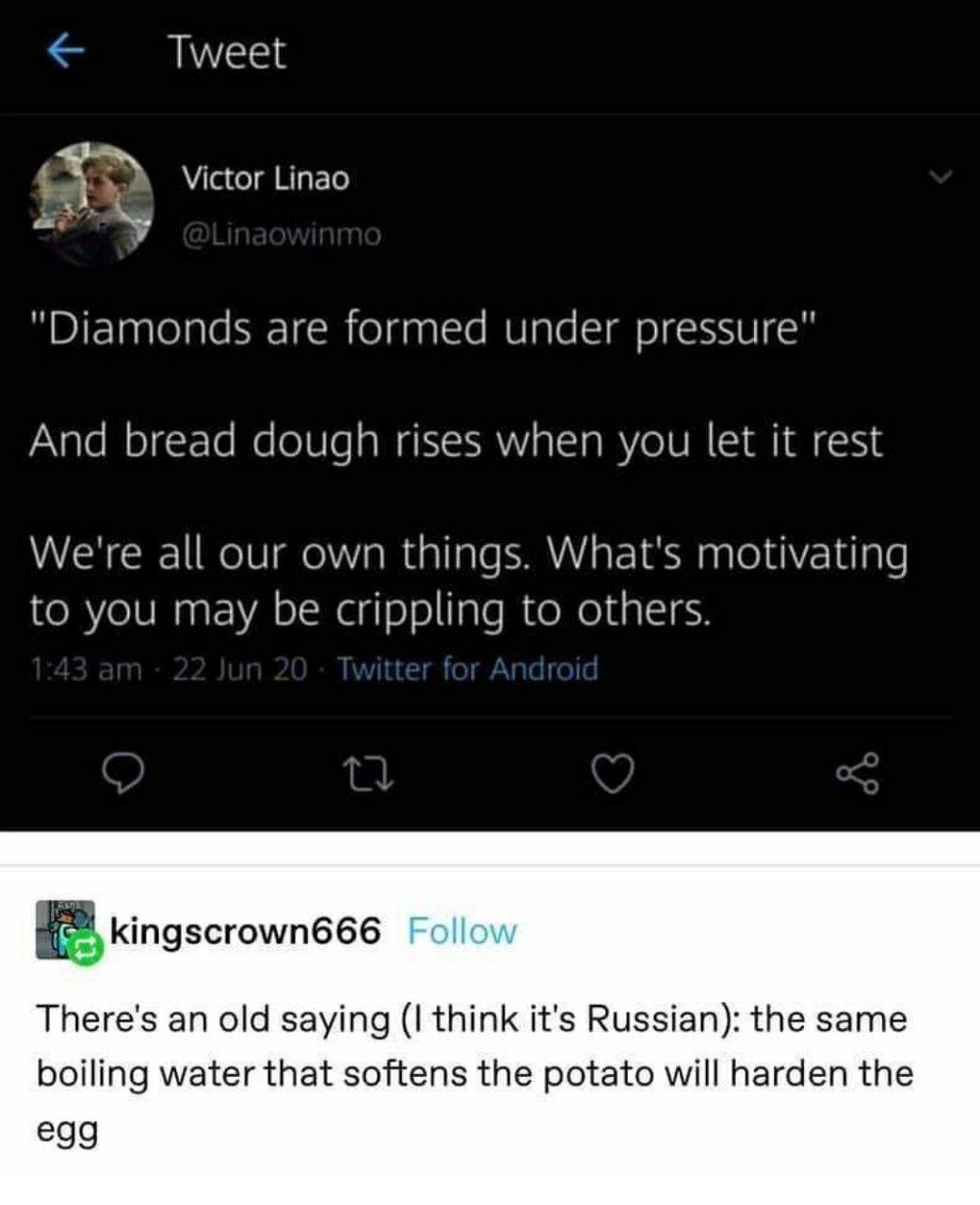Click the bread dough rises sentence
Screen dimensions: 980x1205
coord(456,441)
